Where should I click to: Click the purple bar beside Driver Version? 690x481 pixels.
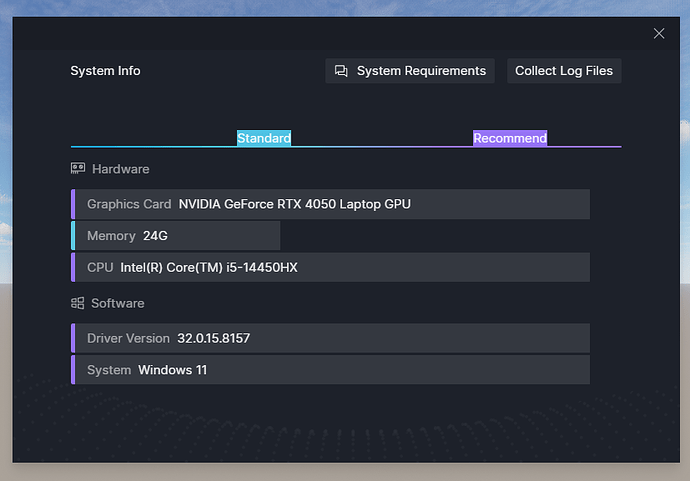pos(73,338)
